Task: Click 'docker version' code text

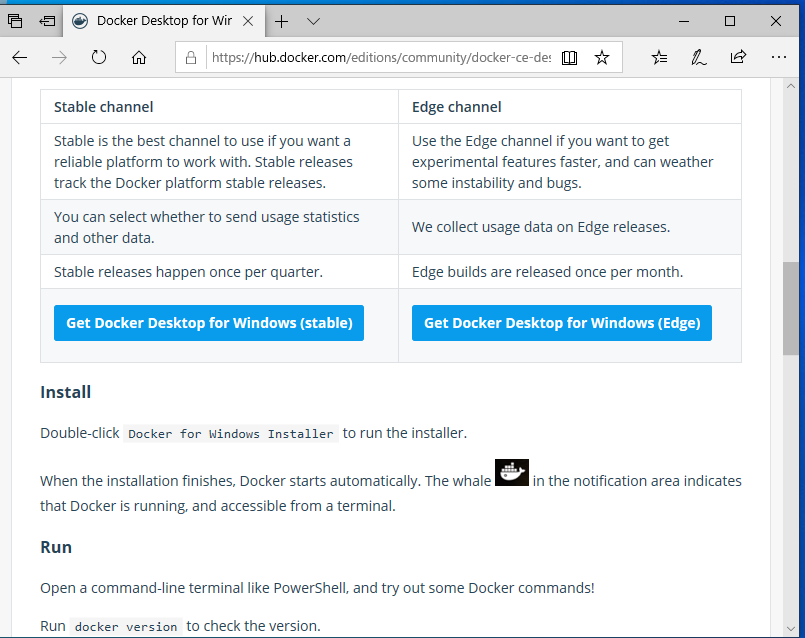Action: [x=126, y=627]
